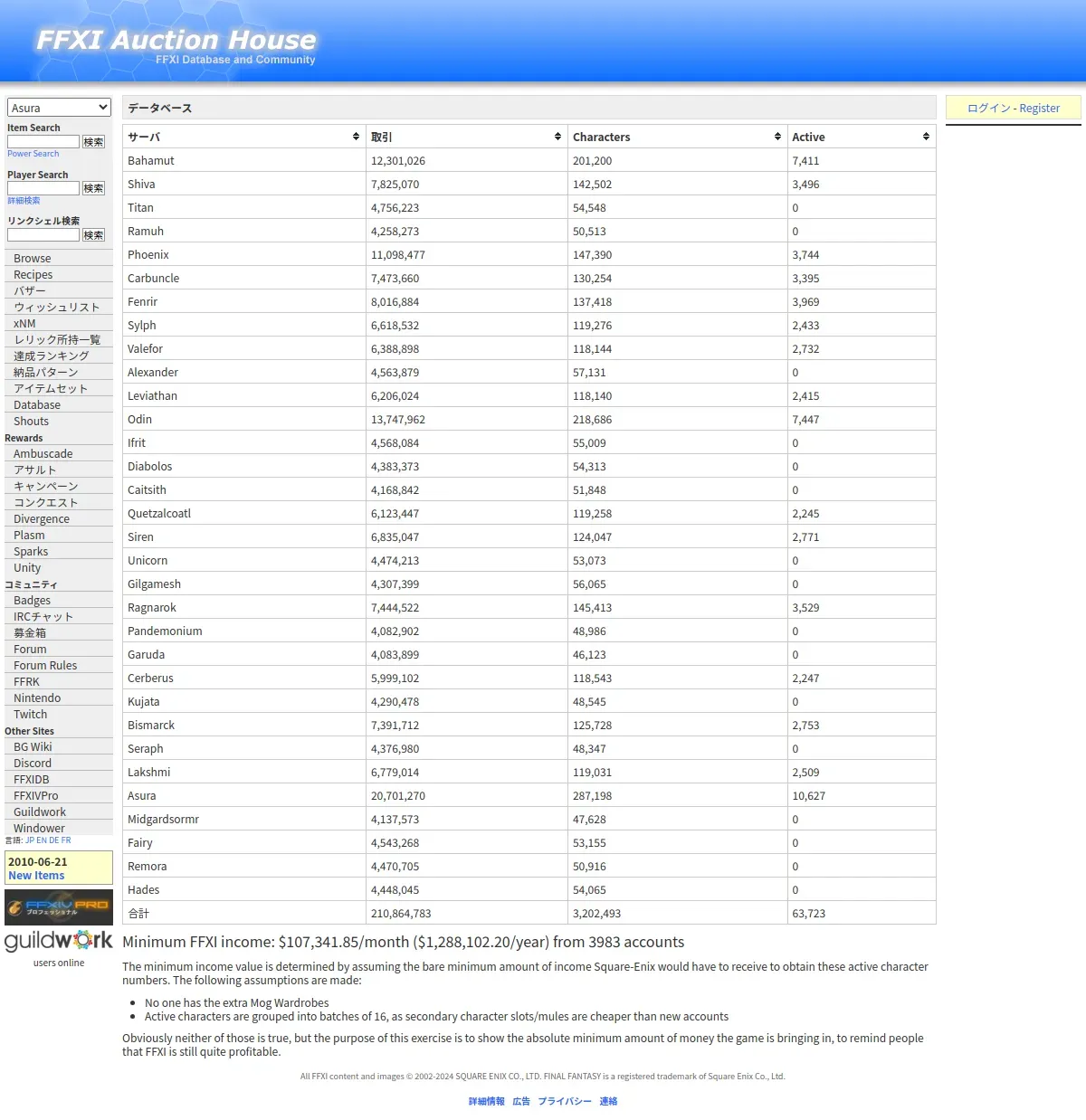The height and width of the screenshot is (1120, 1086).
Task: Open Ambuscade rewards page
Action: pyautogui.click(x=59, y=453)
